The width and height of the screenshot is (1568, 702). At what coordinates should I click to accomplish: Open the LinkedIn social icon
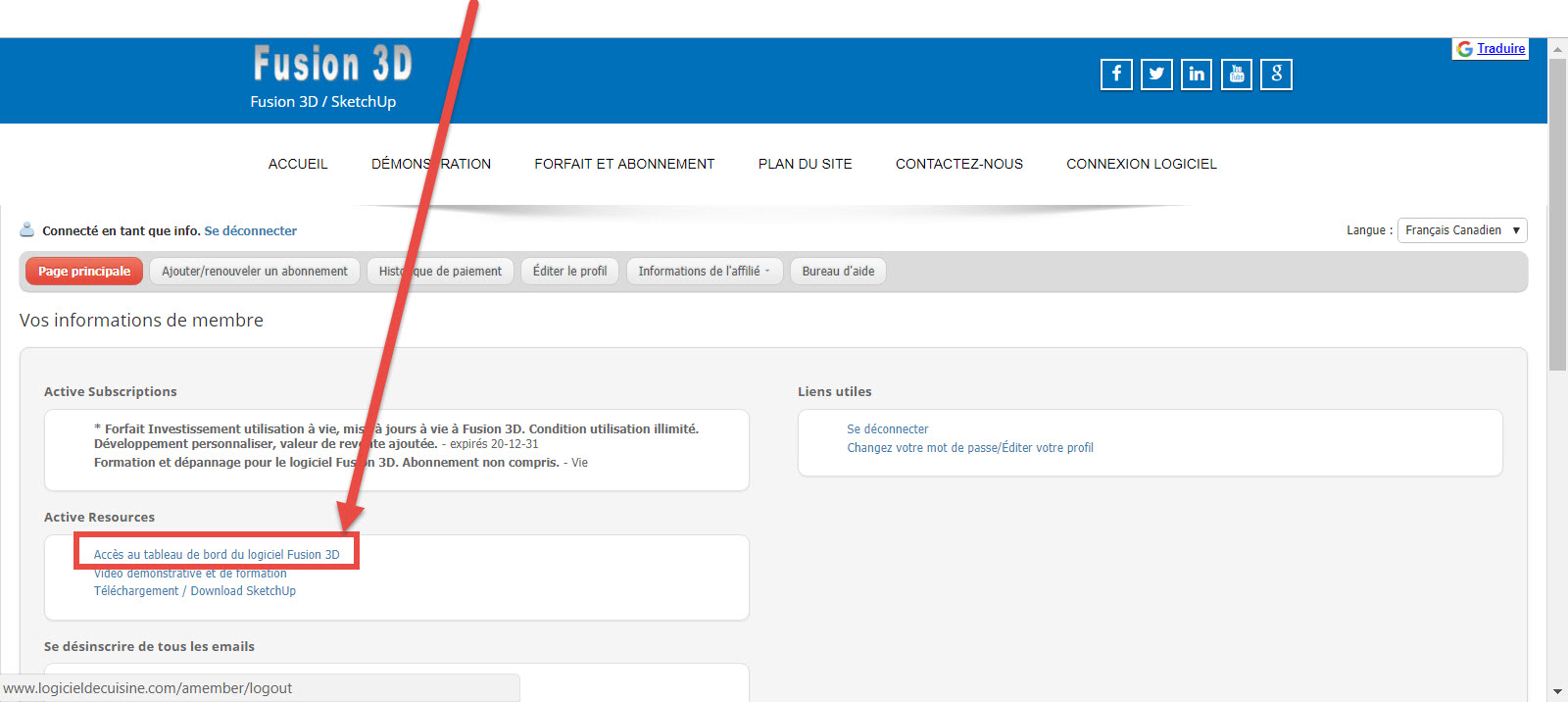1197,75
